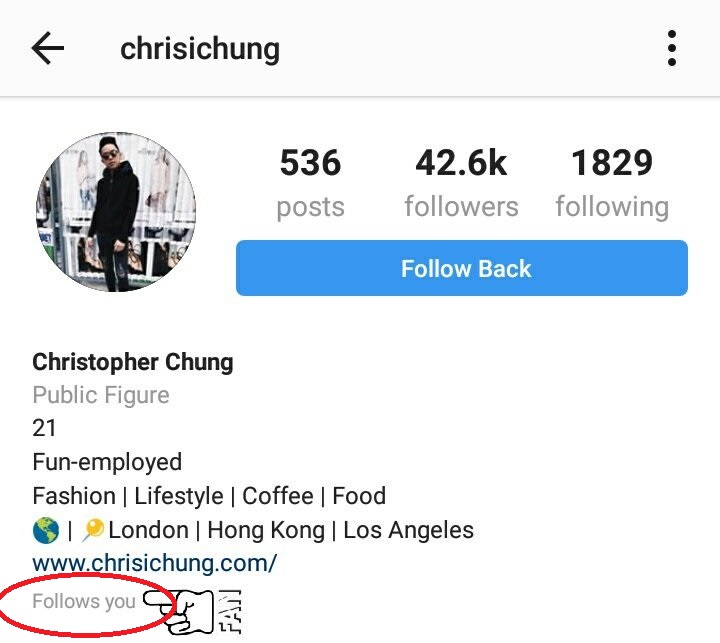720x643 pixels.
Task: Click the pointing hand drawing
Action: pyautogui.click(x=179, y=611)
